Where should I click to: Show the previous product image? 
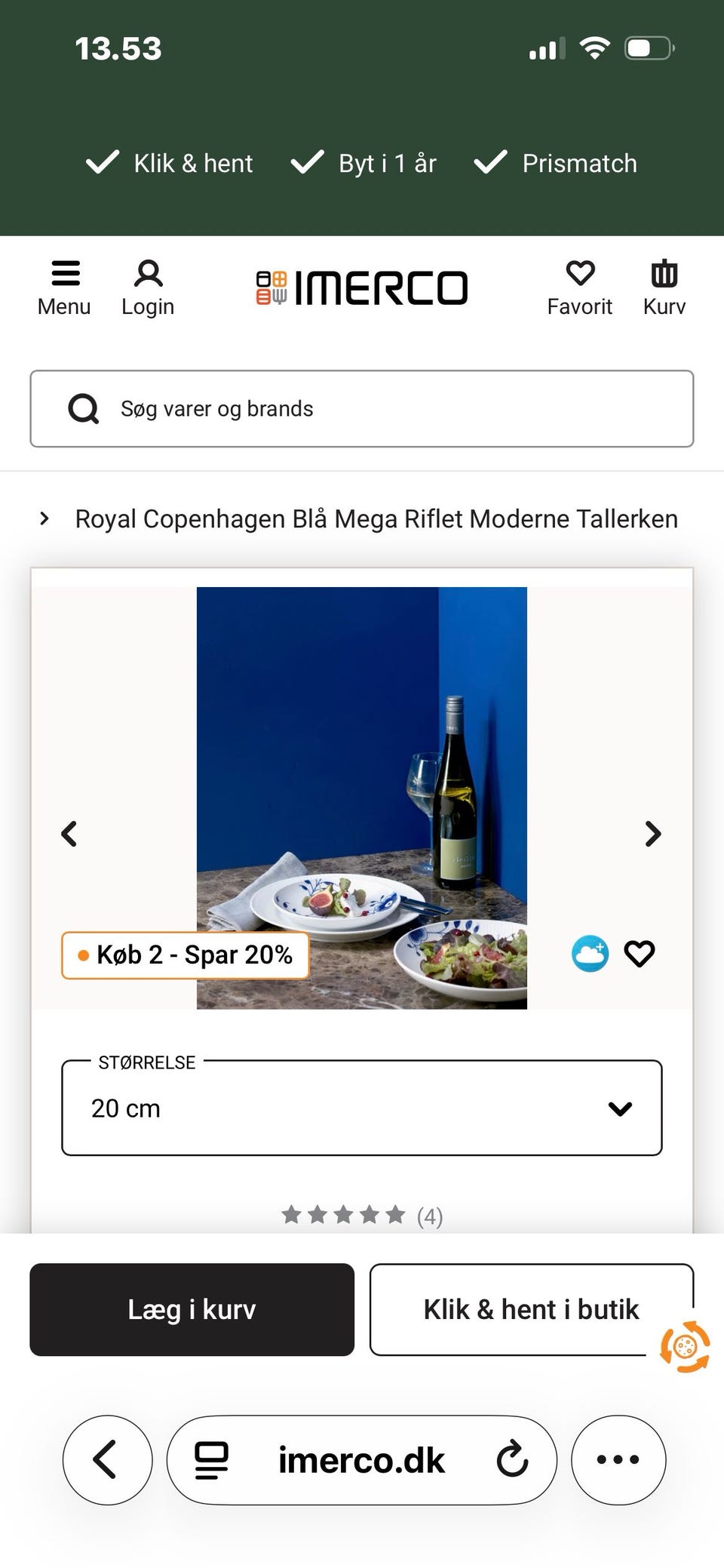coord(69,834)
